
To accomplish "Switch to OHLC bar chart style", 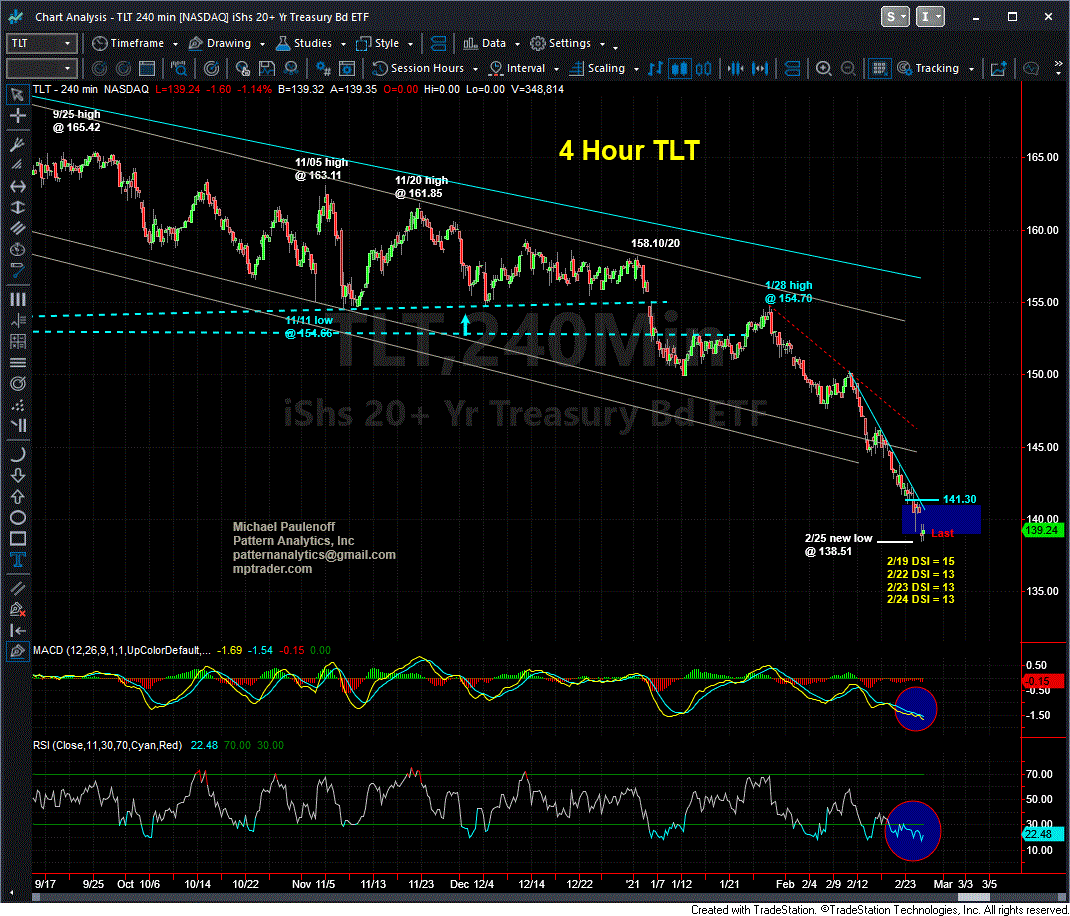I will point(656,68).
